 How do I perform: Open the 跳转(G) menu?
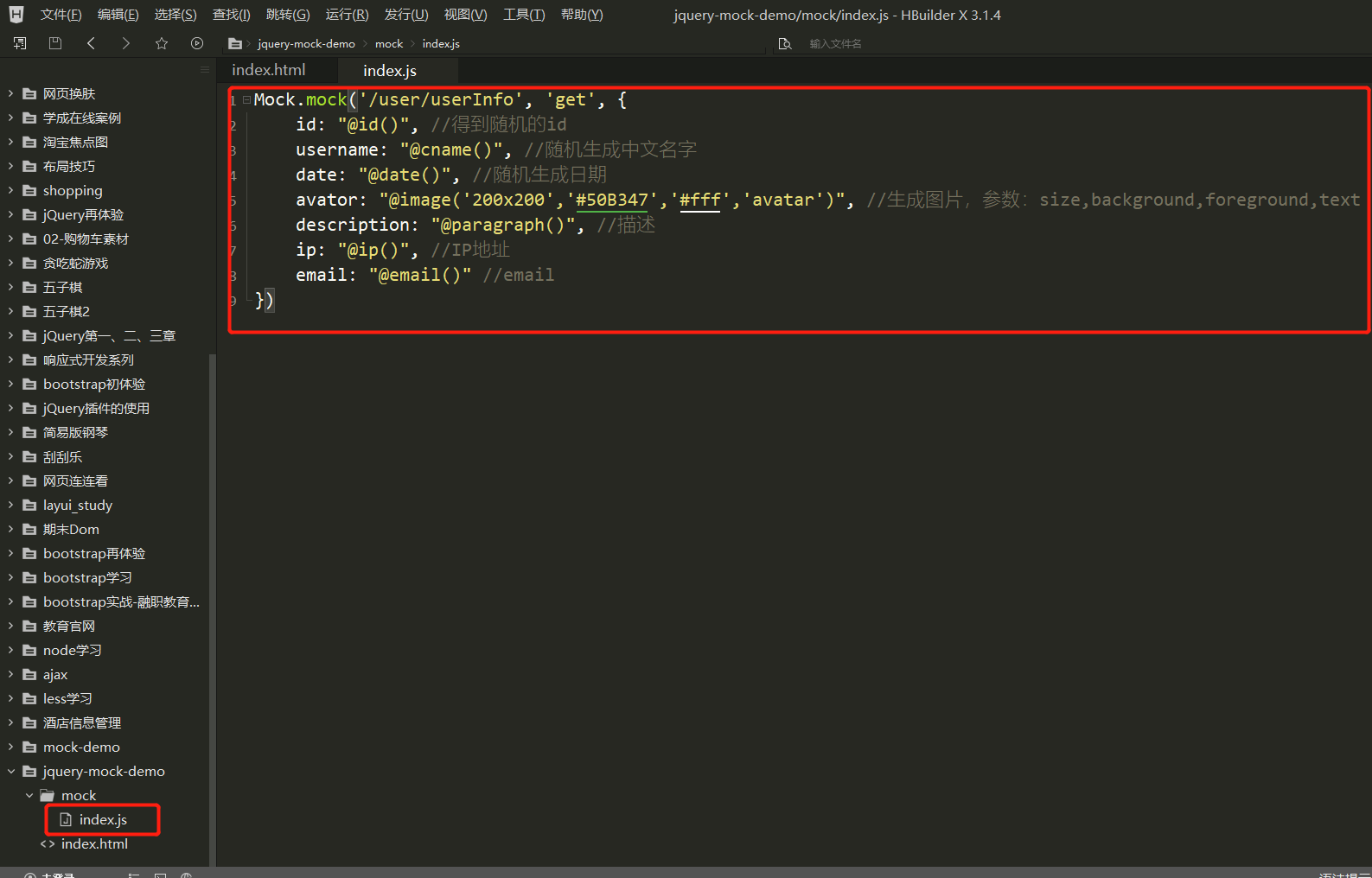(288, 15)
